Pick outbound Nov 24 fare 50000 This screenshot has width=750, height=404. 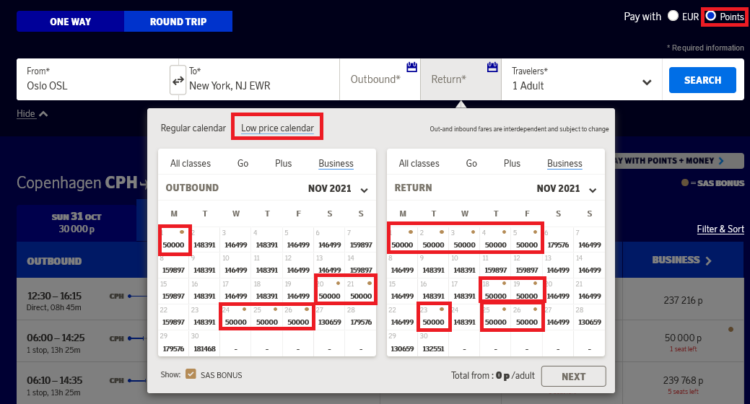pos(236,317)
